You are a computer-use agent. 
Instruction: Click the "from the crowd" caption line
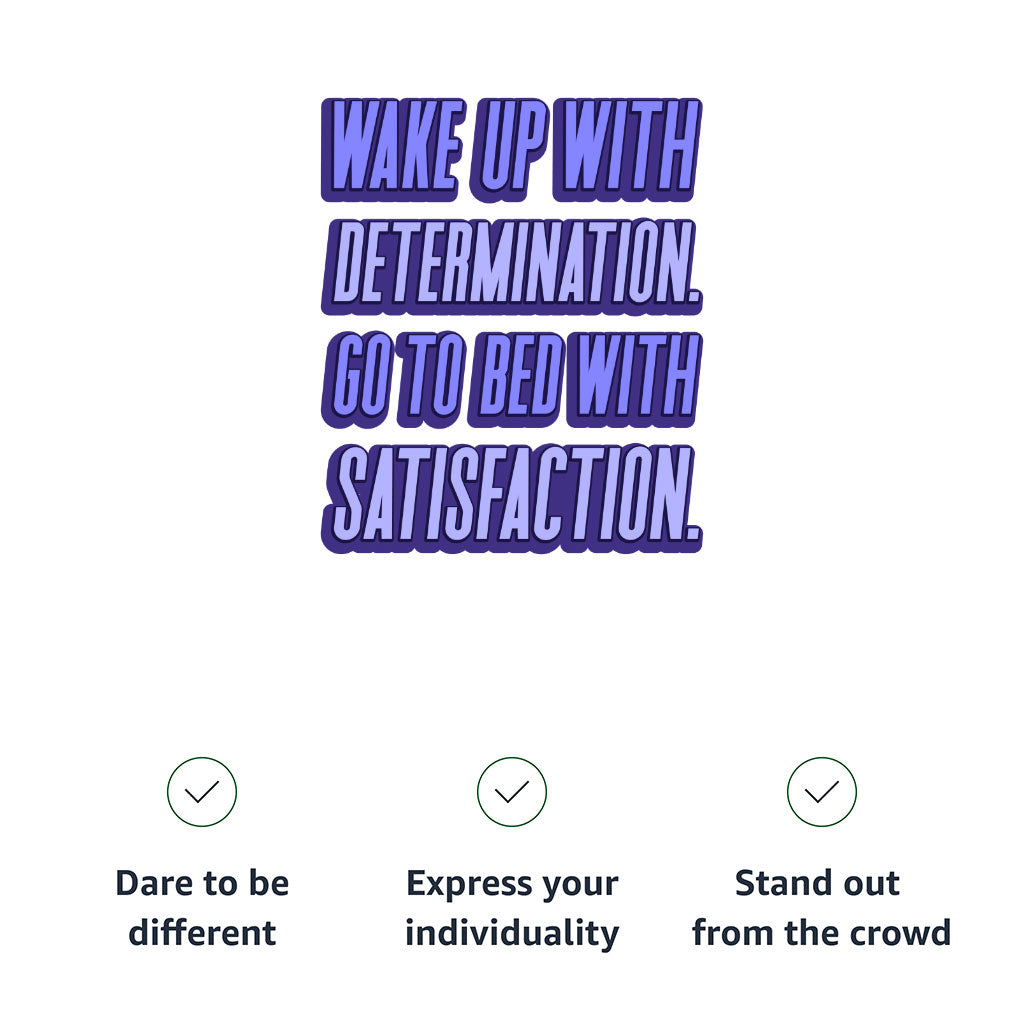[x=821, y=933]
